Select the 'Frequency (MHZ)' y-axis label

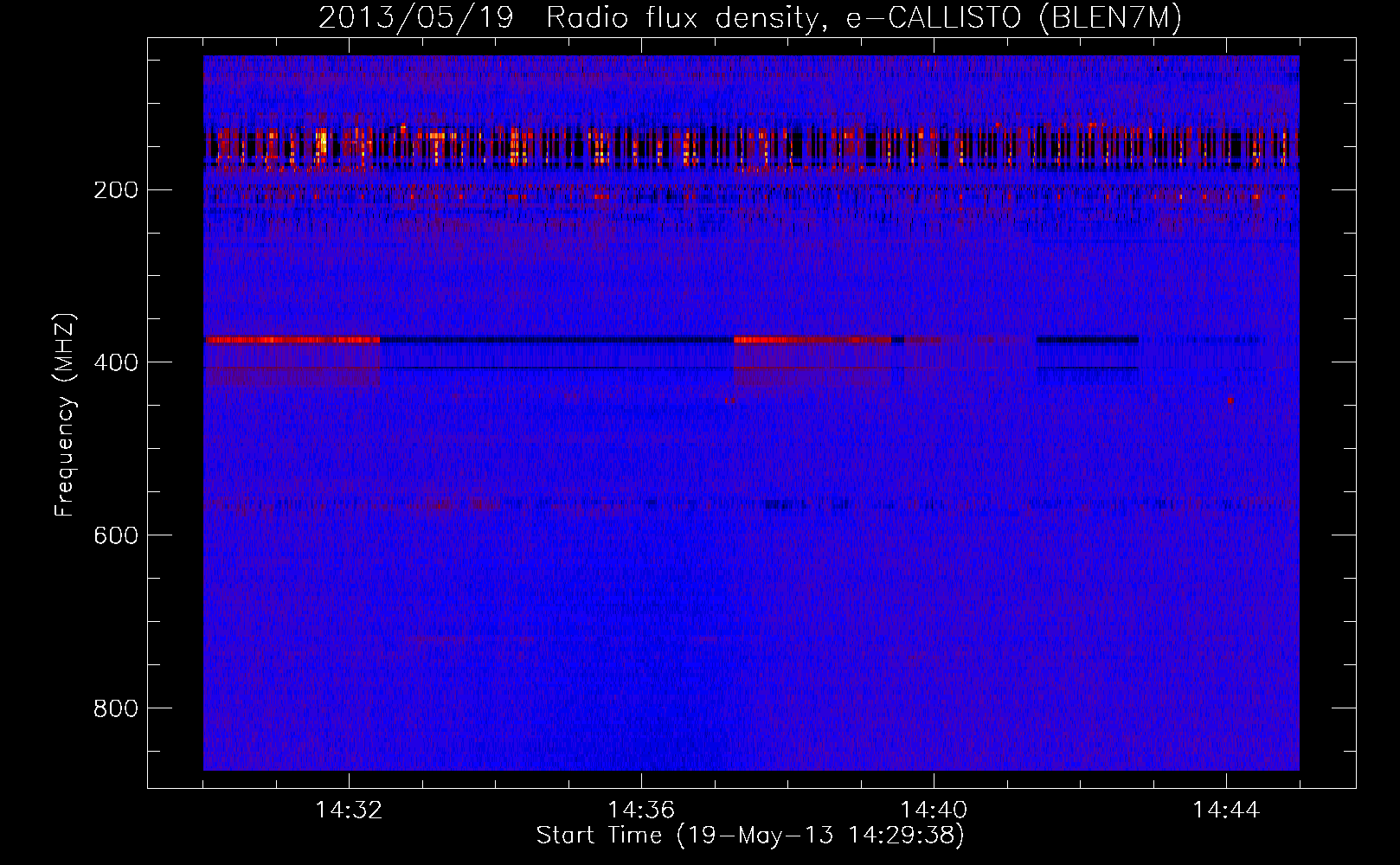[x=65, y=414]
